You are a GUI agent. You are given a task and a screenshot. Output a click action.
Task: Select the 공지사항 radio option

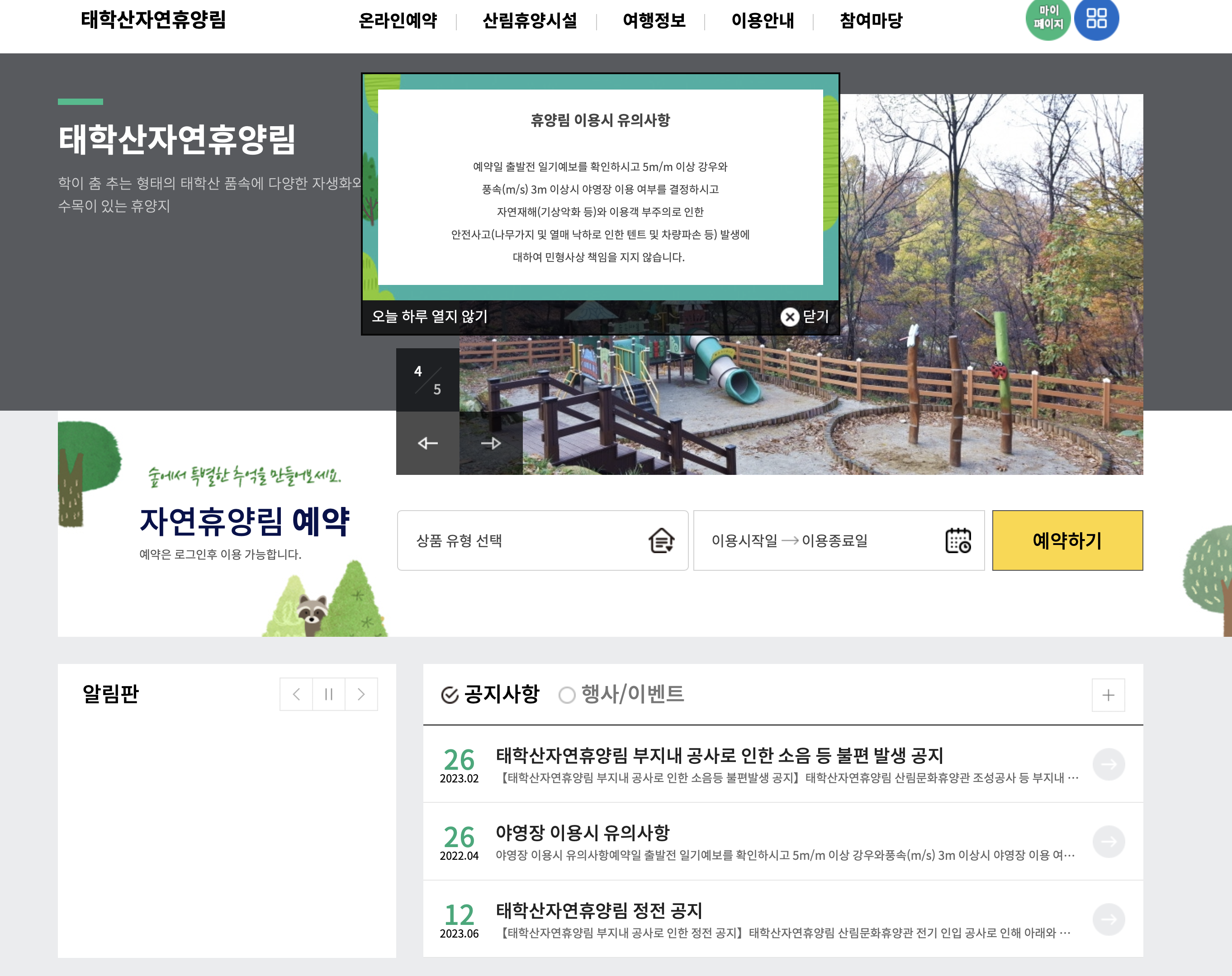click(x=450, y=695)
